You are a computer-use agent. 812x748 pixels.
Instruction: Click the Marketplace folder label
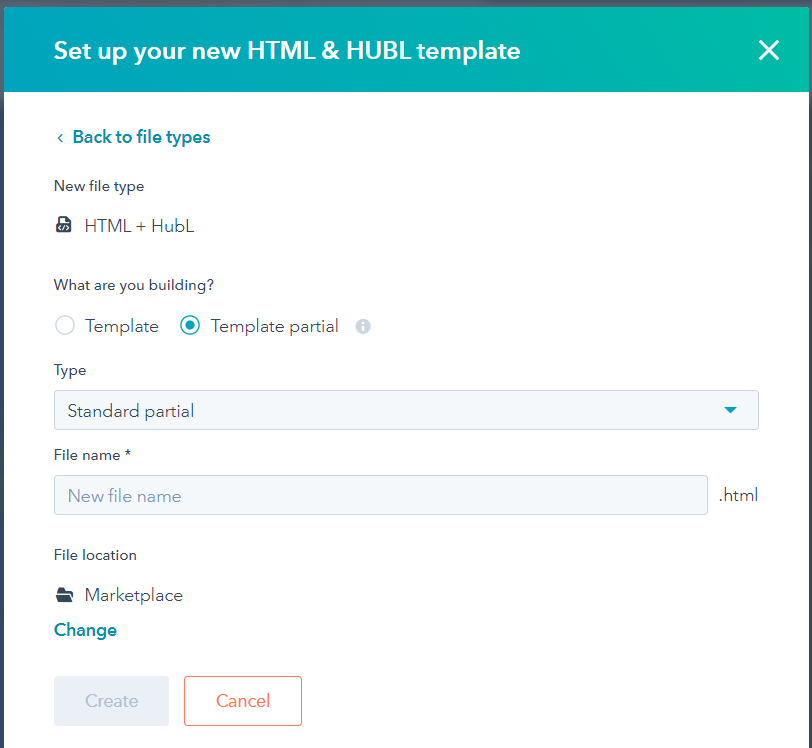pyautogui.click(x=133, y=594)
